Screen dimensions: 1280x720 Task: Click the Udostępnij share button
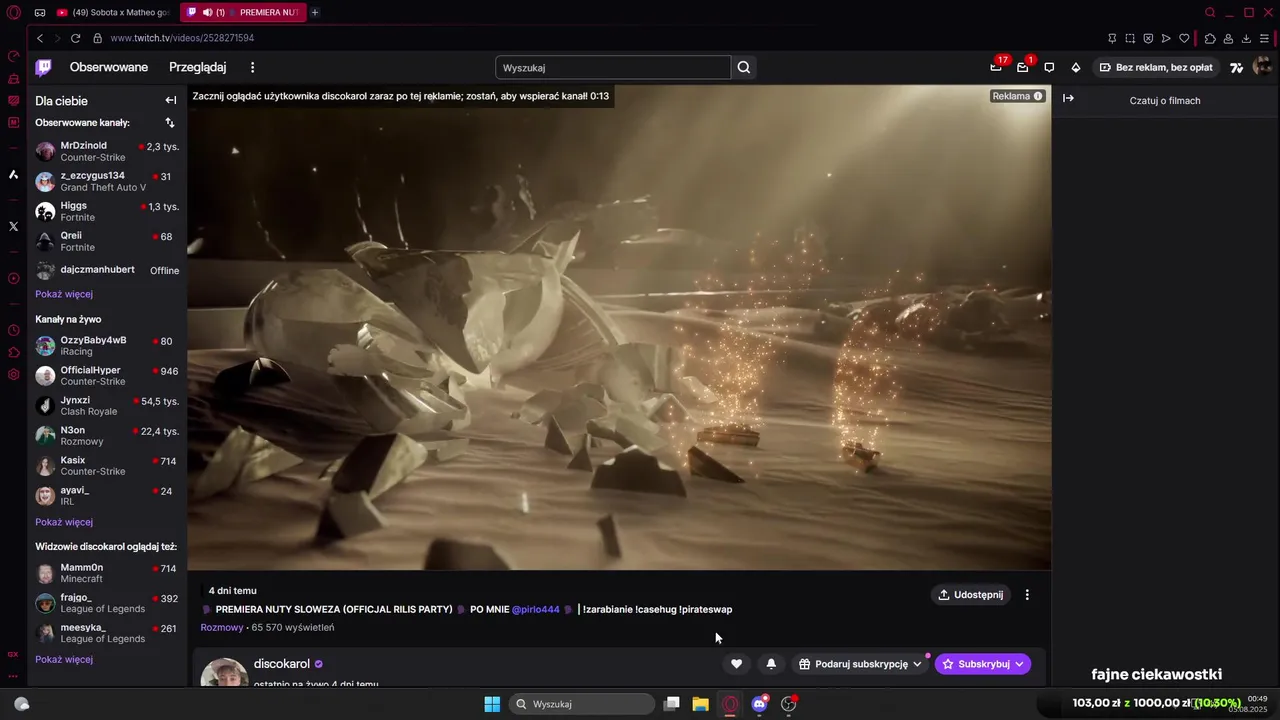[x=970, y=594]
